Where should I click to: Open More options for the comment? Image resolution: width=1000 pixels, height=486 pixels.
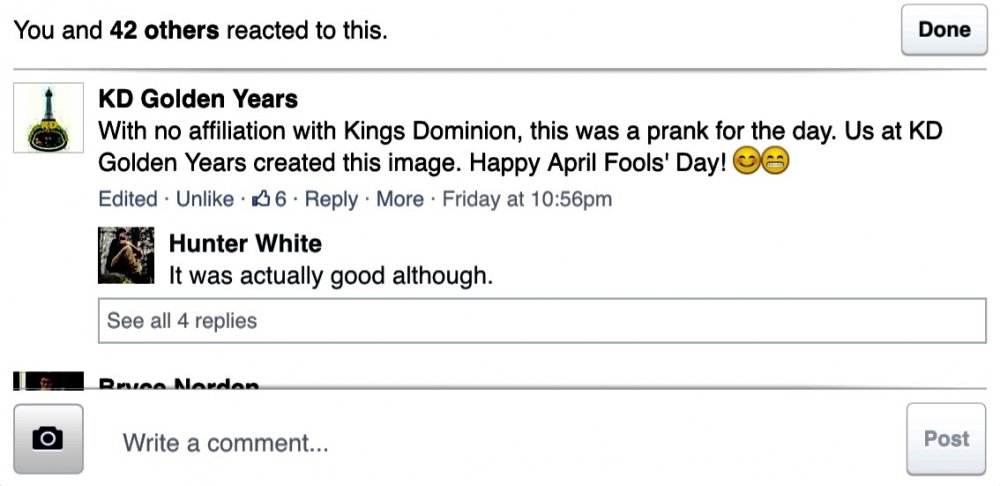coord(400,199)
